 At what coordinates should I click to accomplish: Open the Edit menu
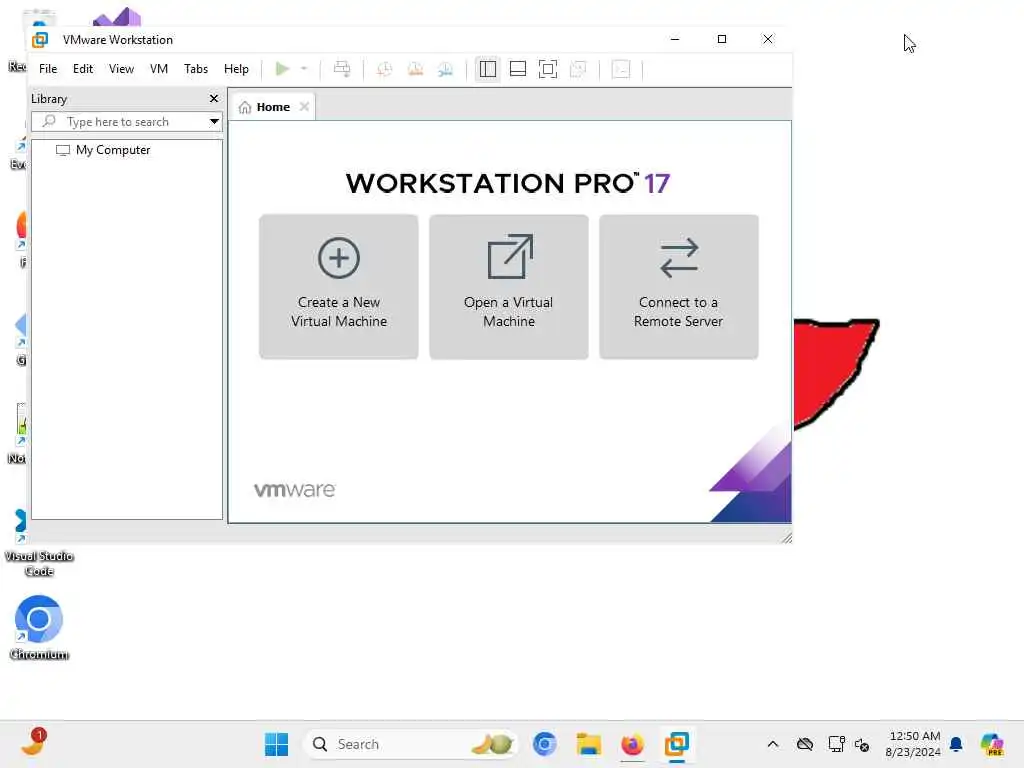click(83, 69)
